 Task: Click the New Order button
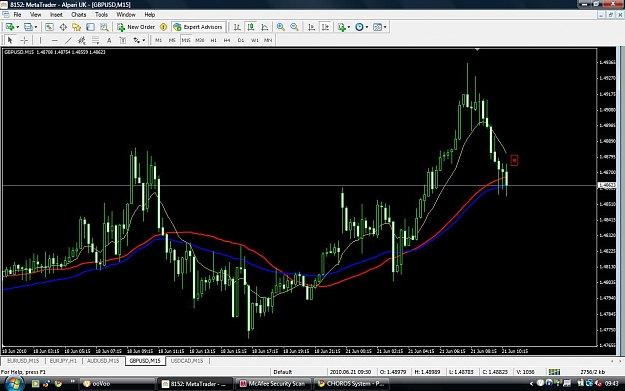pyautogui.click(x=136, y=27)
